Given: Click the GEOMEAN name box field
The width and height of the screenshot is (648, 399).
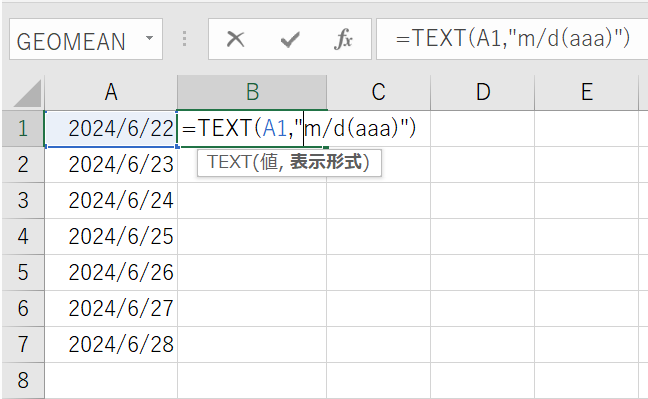Looking at the screenshot, I should coord(86,39).
